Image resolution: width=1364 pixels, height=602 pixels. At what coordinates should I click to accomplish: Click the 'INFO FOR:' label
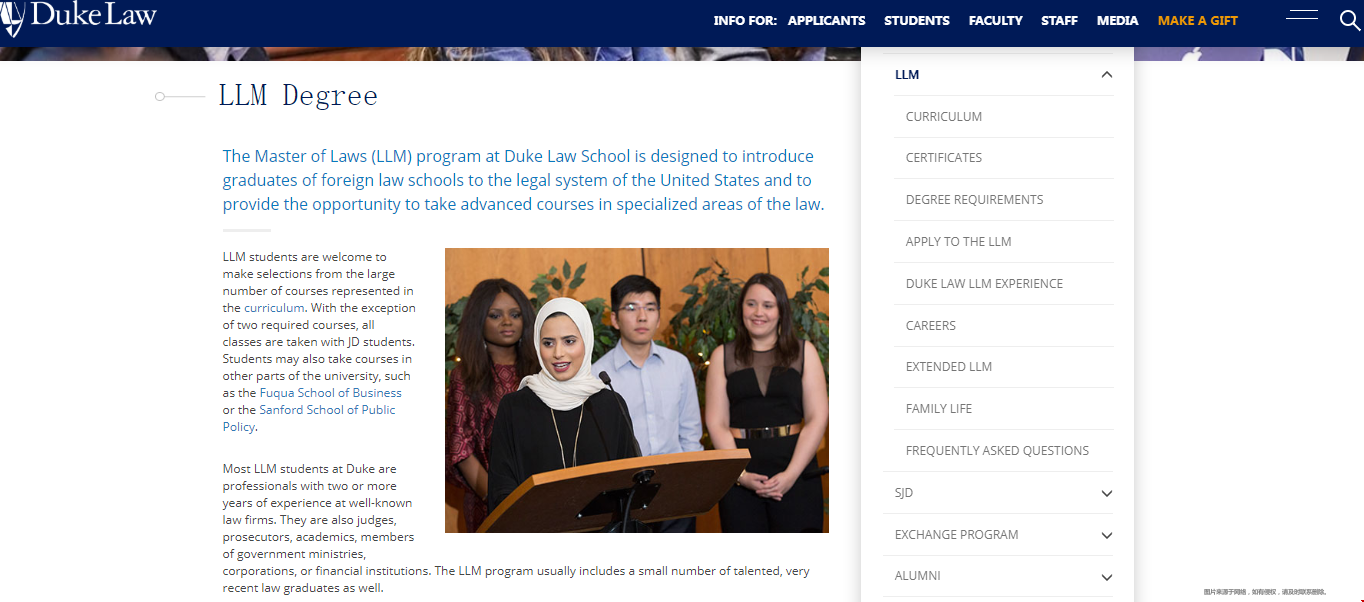(745, 21)
